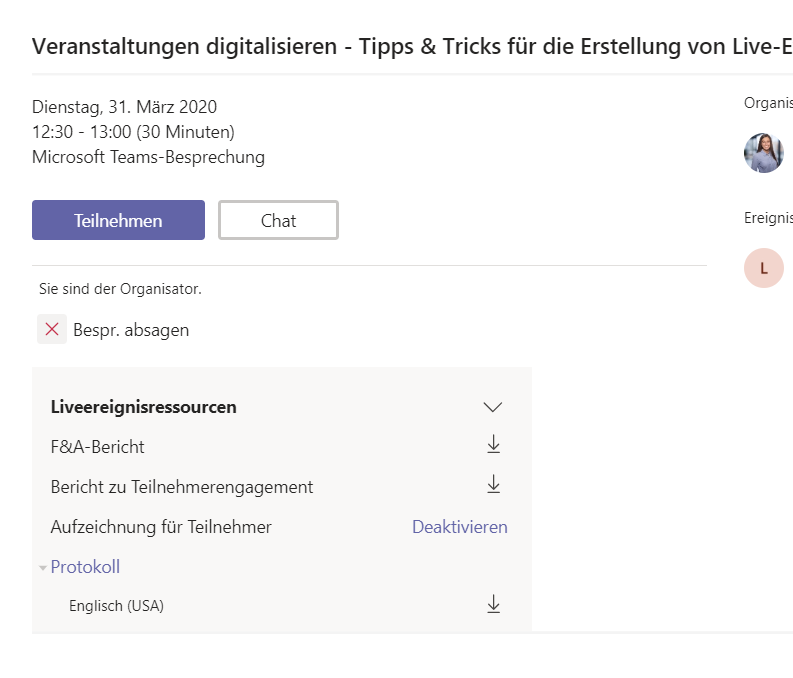This screenshot has height=678, width=793.
Task: Click the meeting title heading
Action: [x=412, y=47]
